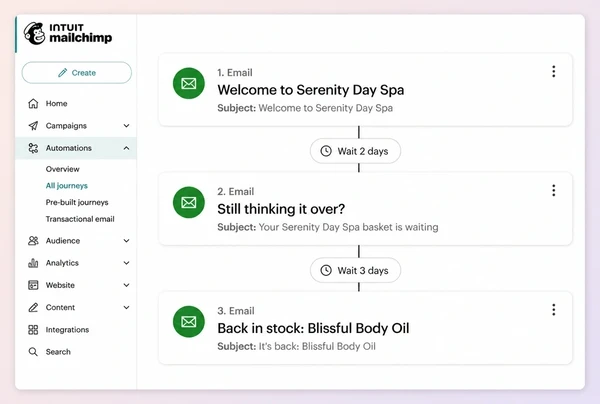Click clock icon in Wait 2 days
The height and width of the screenshot is (404, 600).
tap(326, 151)
